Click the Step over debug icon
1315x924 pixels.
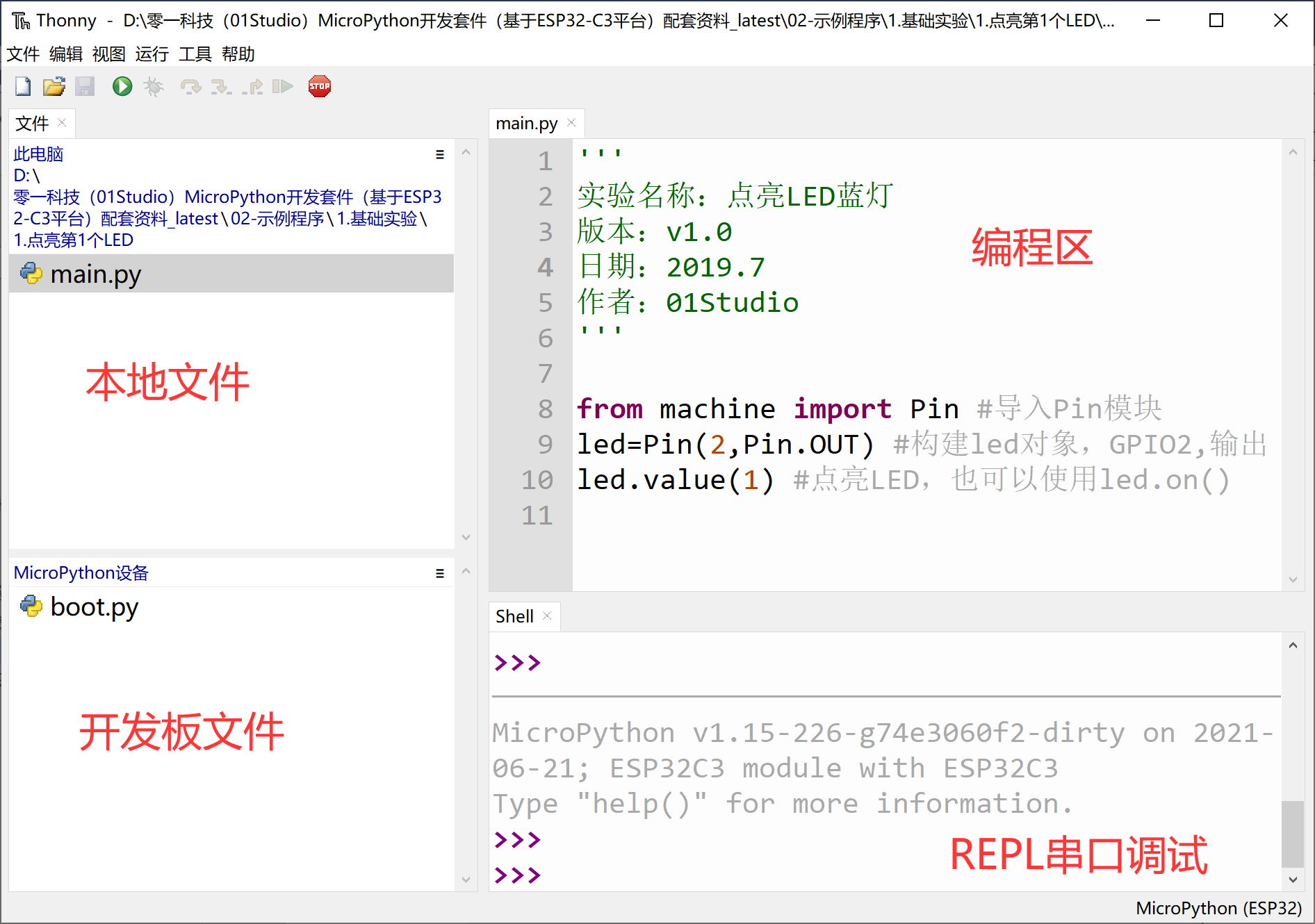tap(190, 86)
